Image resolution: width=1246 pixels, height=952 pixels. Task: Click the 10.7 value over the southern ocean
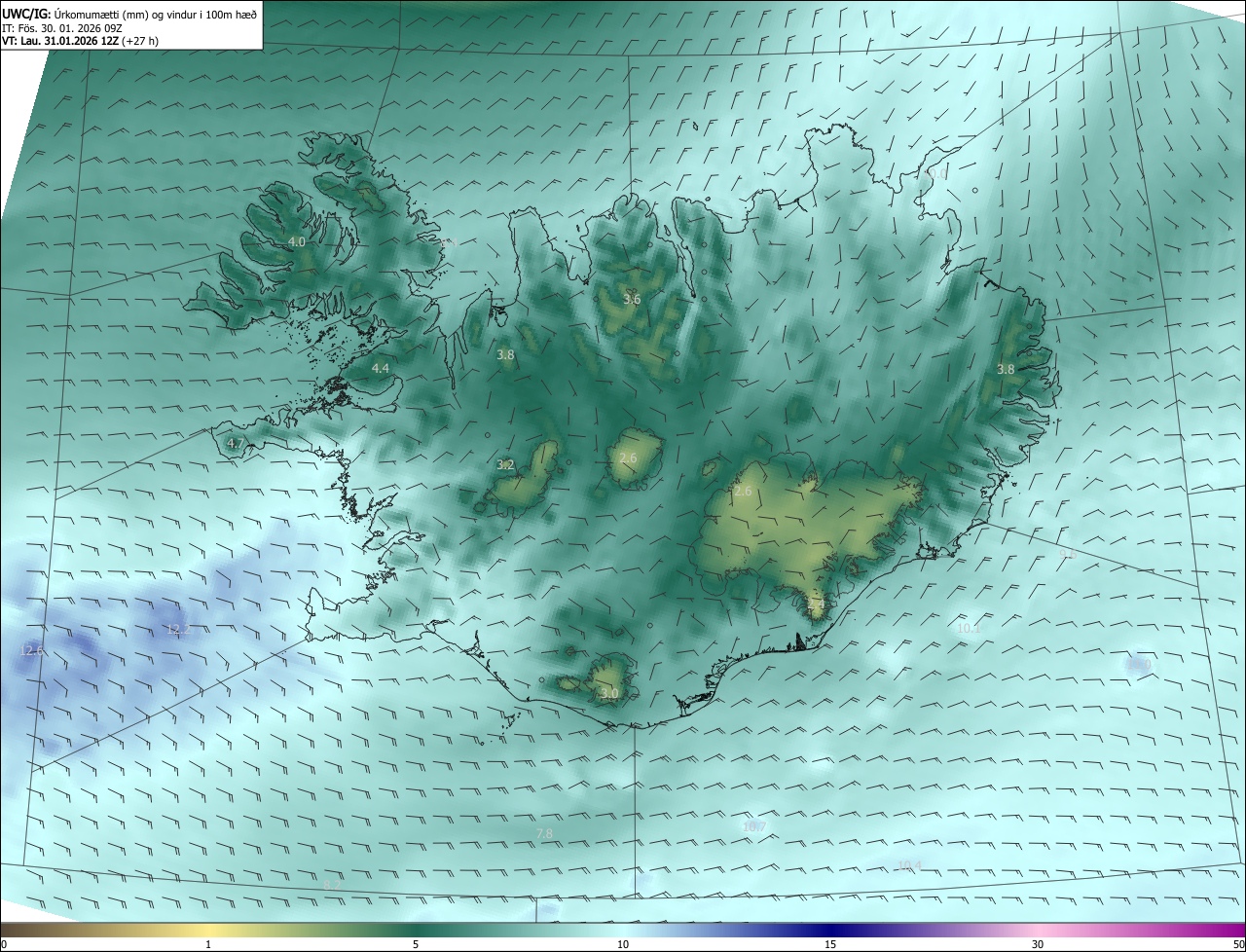coord(754,826)
